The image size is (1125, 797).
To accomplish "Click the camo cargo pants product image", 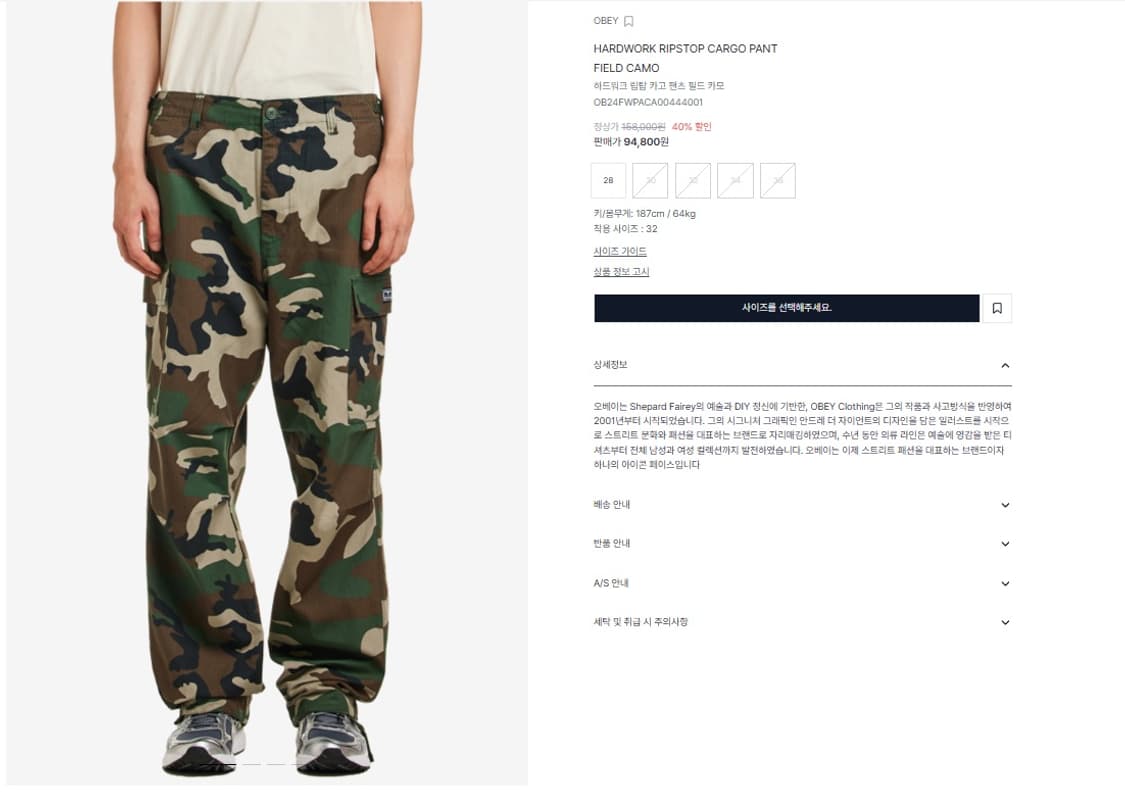I will tap(267, 392).
